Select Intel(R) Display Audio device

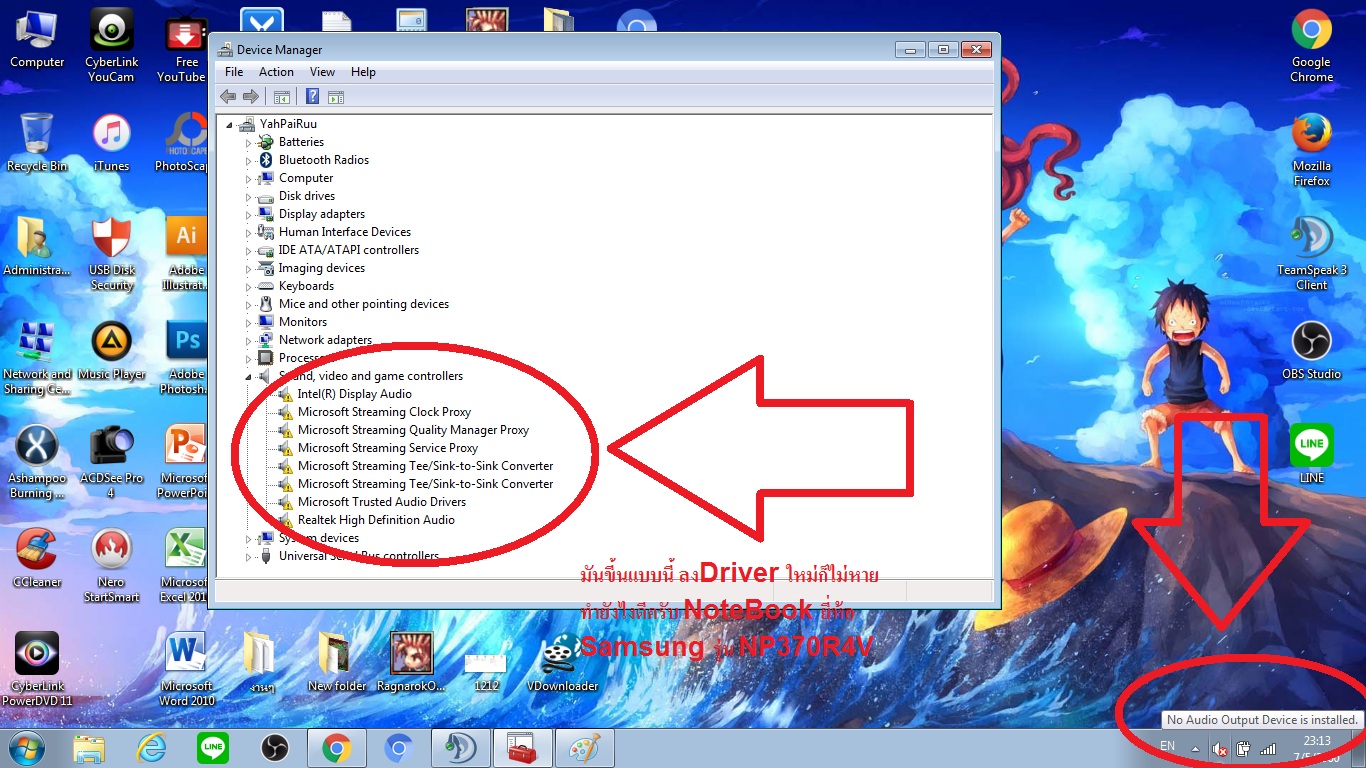[355, 394]
